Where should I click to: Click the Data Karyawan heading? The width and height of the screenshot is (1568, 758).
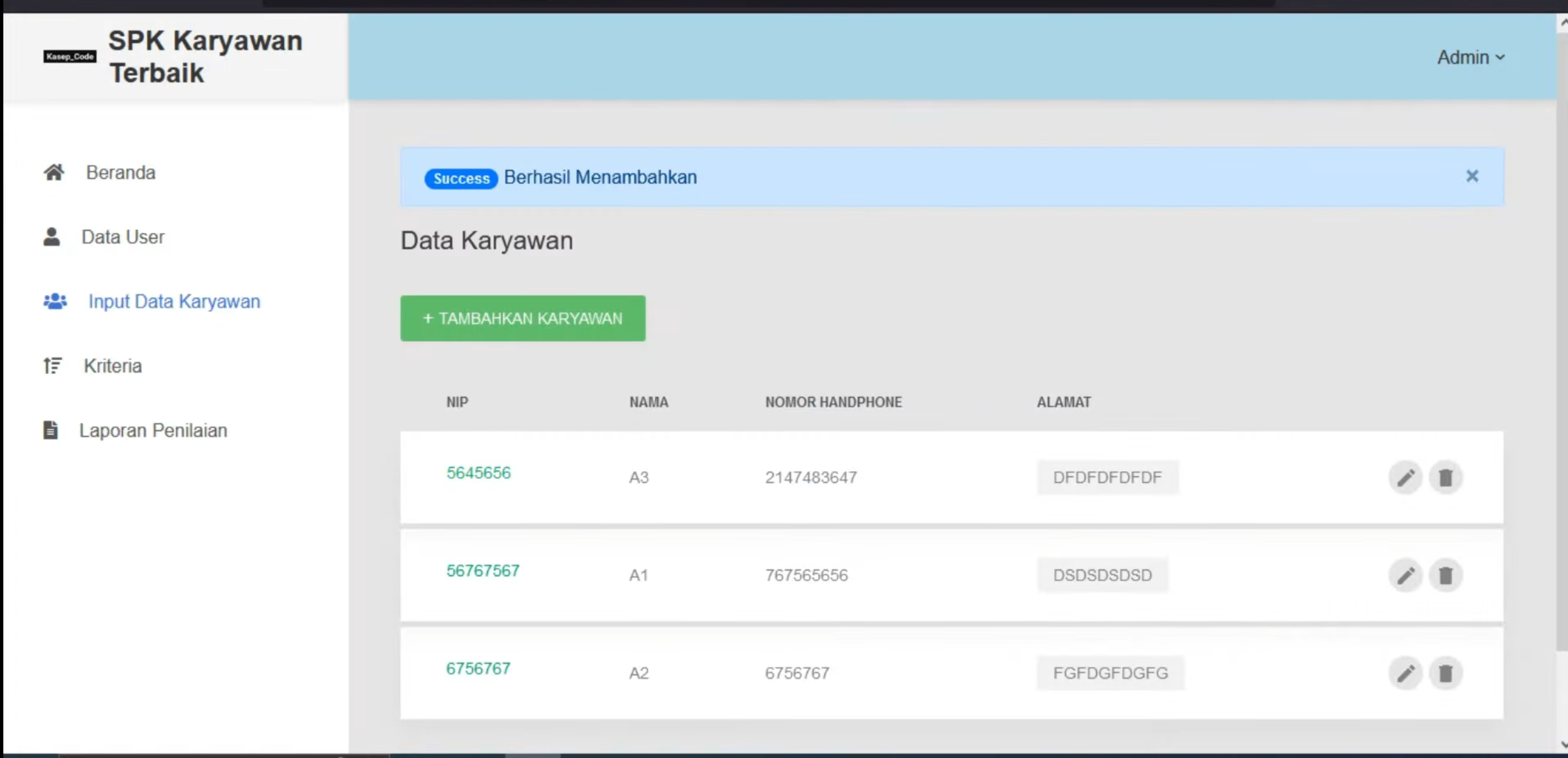pyautogui.click(x=486, y=240)
